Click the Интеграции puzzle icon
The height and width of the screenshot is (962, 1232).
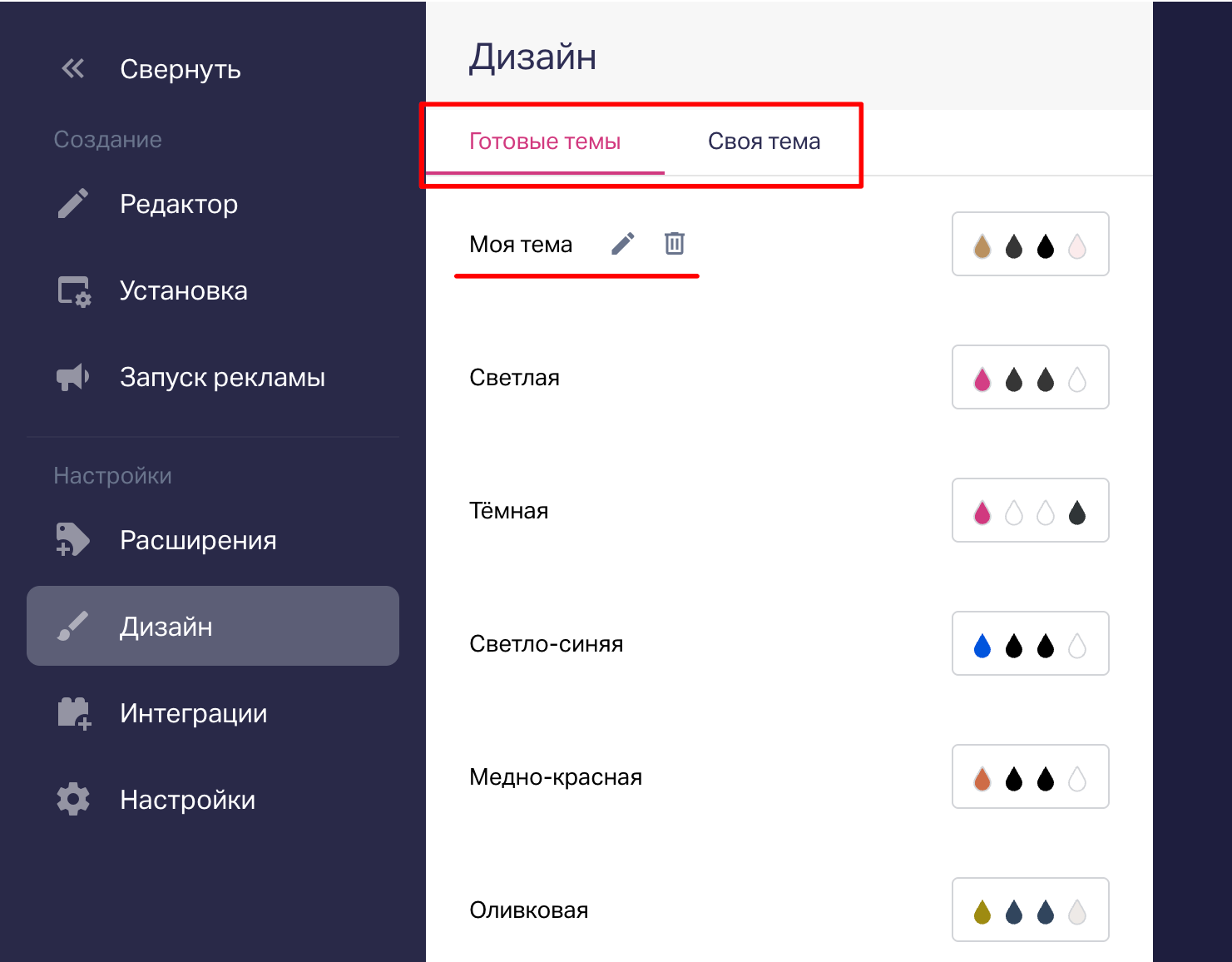click(74, 713)
